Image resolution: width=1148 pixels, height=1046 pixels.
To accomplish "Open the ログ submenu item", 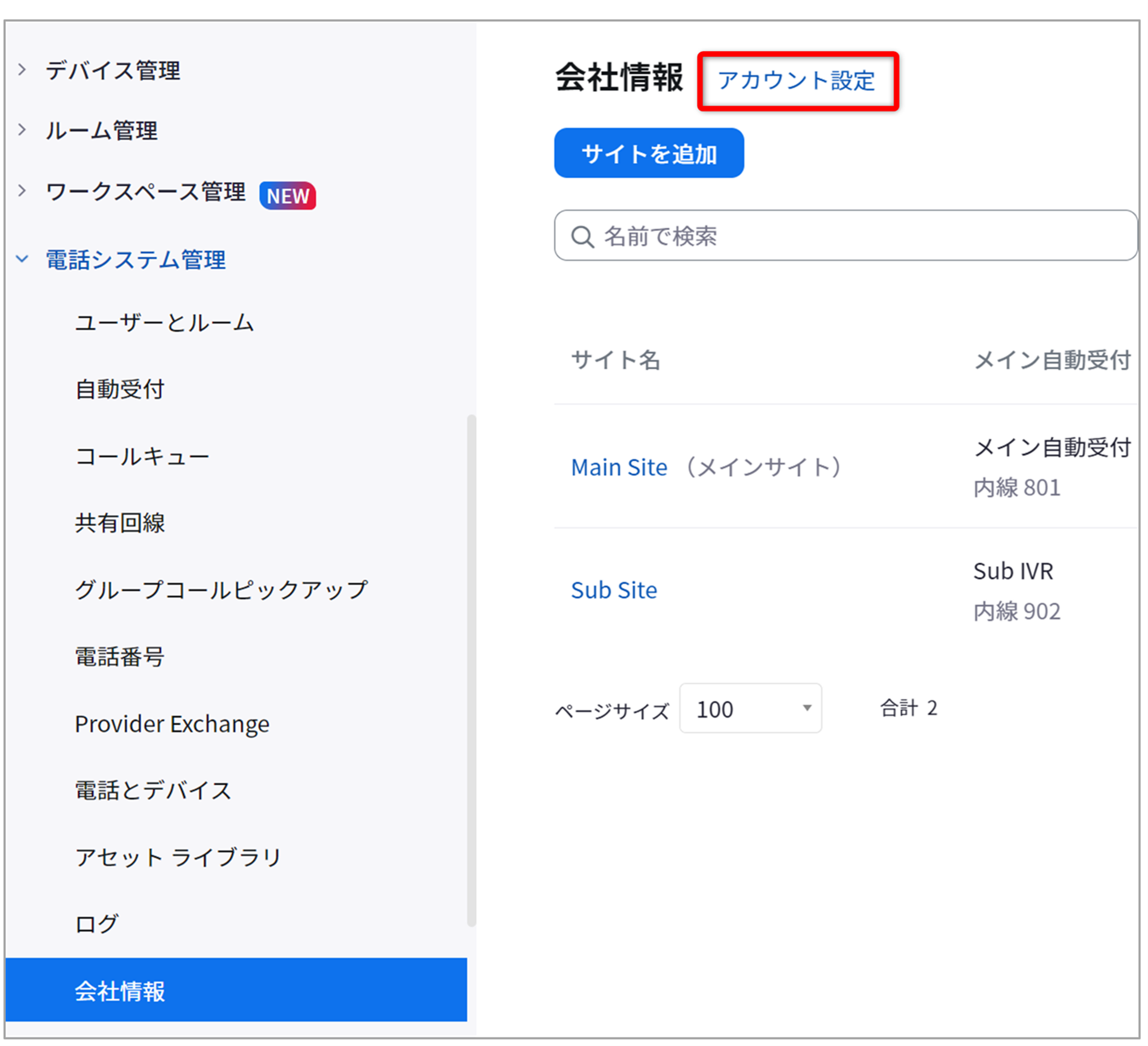I will click(97, 924).
